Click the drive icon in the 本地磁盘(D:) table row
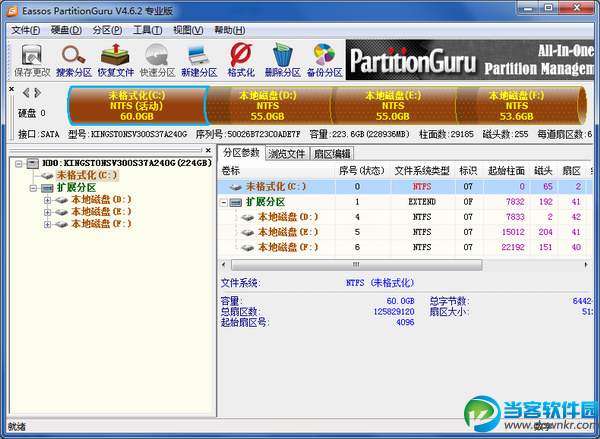This screenshot has height=439, width=600. point(248,217)
